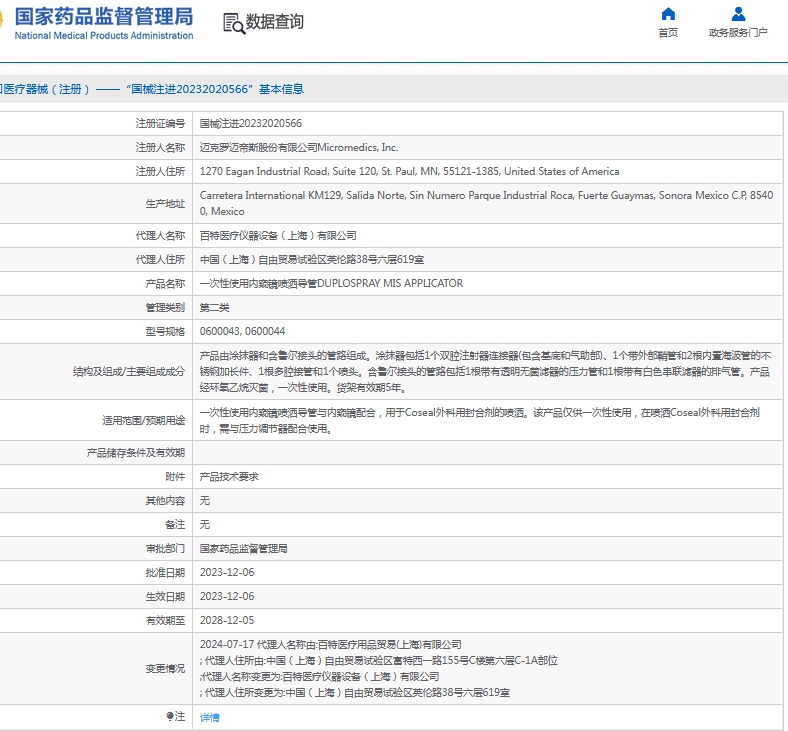This screenshot has width=788, height=731.
Task: Click the 生产地址 label cell
Action: click(x=165, y=204)
